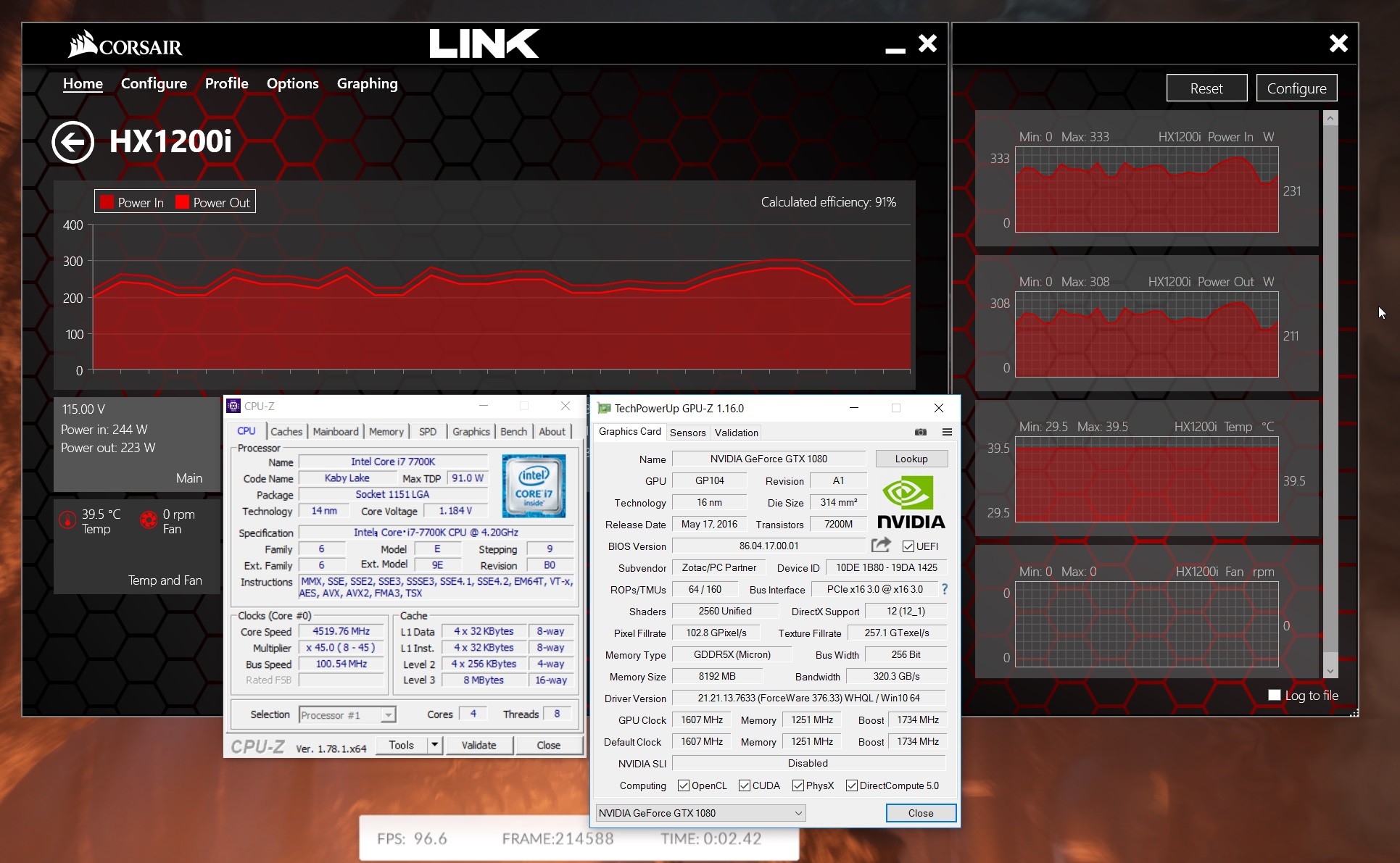Click the Corsair logo in Link window
The image size is (1400, 863).
pos(125,44)
